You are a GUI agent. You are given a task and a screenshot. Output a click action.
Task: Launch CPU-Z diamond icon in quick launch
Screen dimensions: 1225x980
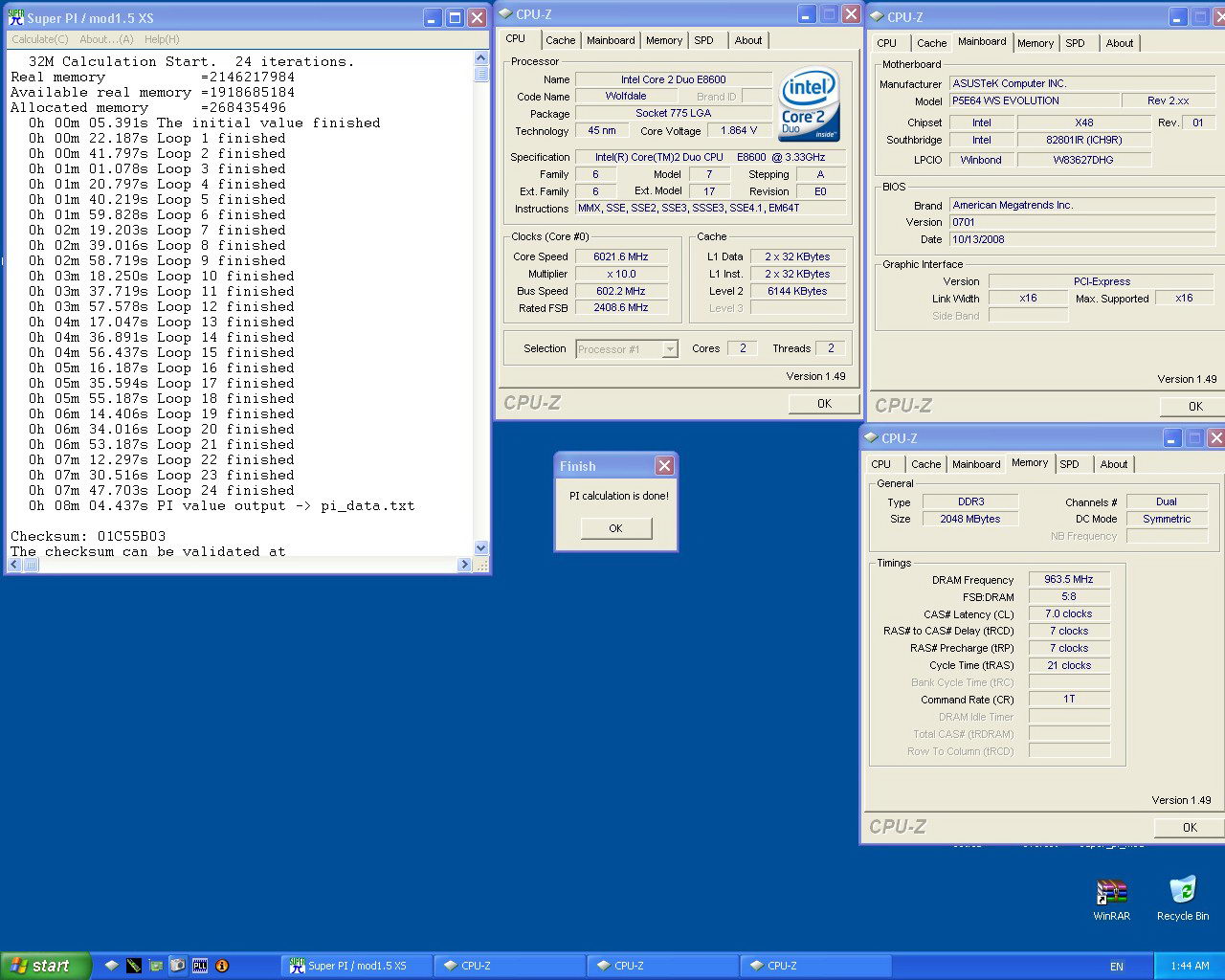pos(112,966)
